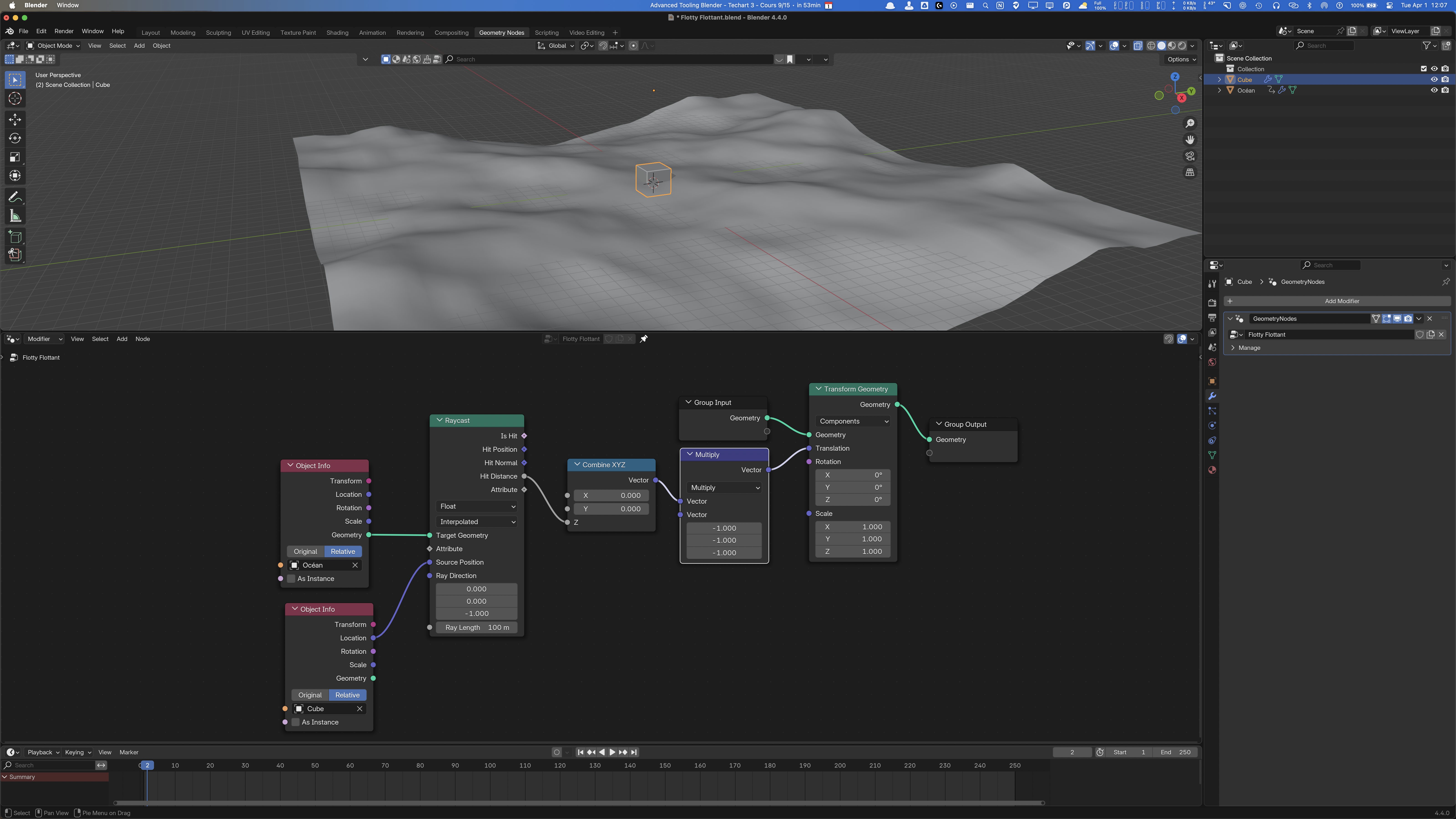This screenshot has height=819, width=1456.
Task: Click the Combine XYZ X value field
Action: [x=612, y=496]
